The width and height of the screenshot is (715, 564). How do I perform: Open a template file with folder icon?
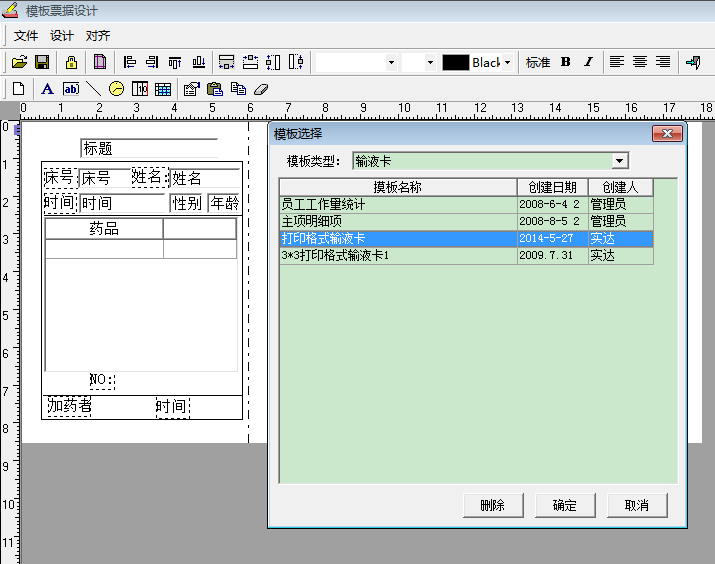click(x=19, y=62)
